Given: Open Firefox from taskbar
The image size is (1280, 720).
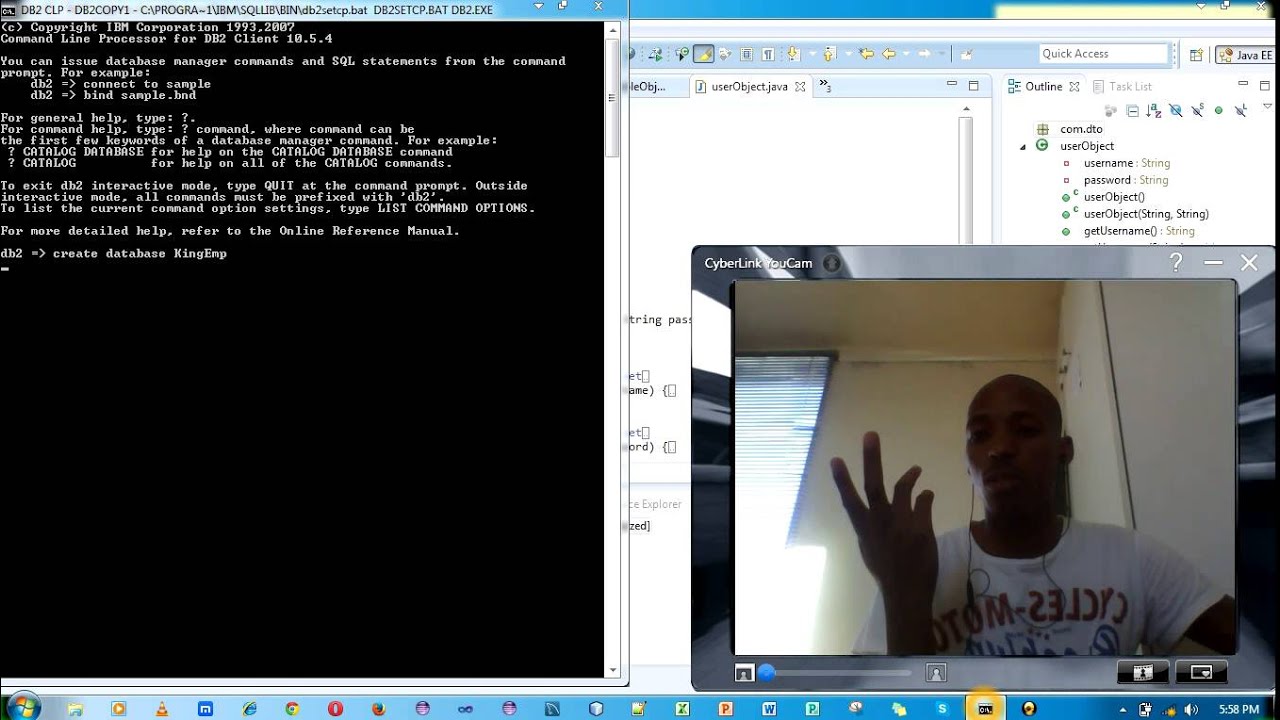Looking at the screenshot, I should [379, 708].
